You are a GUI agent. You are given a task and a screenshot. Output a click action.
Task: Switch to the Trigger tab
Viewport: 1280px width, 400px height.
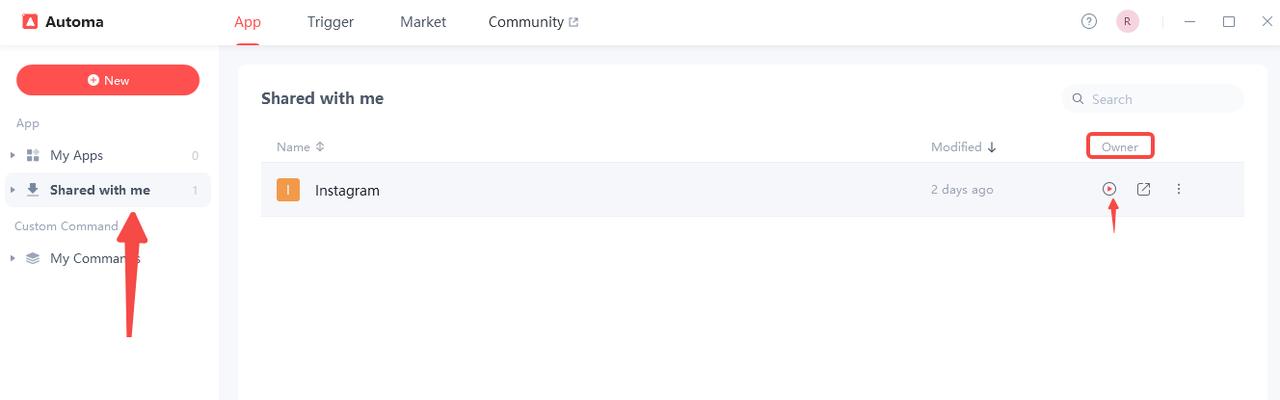pos(330,22)
